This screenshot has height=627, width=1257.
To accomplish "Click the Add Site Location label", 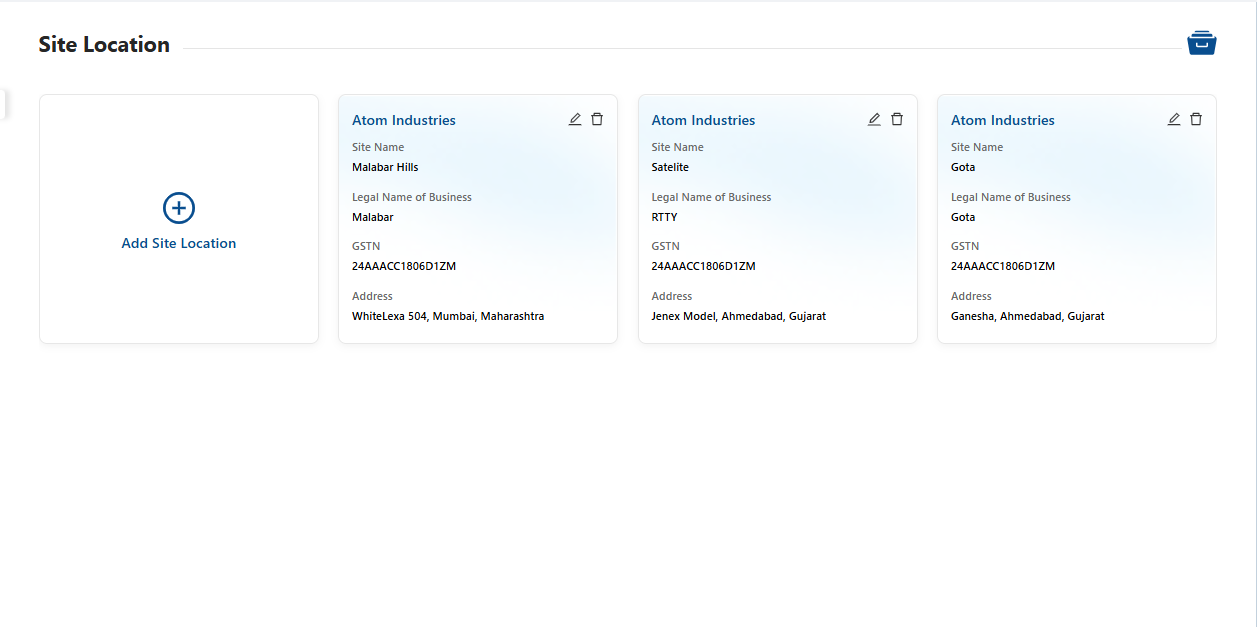I will 179,243.
